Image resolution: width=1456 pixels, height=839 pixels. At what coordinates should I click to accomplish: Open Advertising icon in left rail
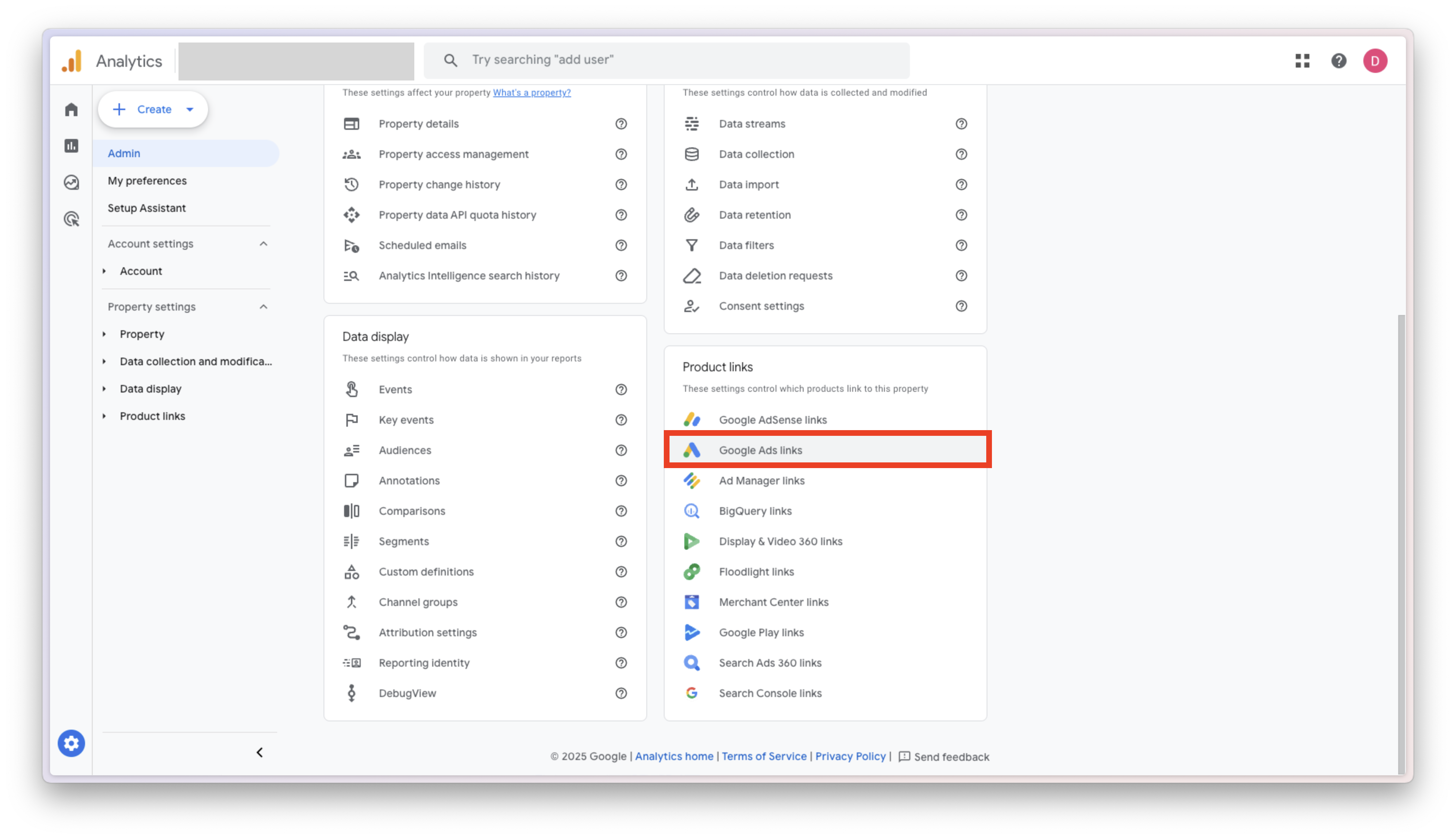click(x=71, y=219)
